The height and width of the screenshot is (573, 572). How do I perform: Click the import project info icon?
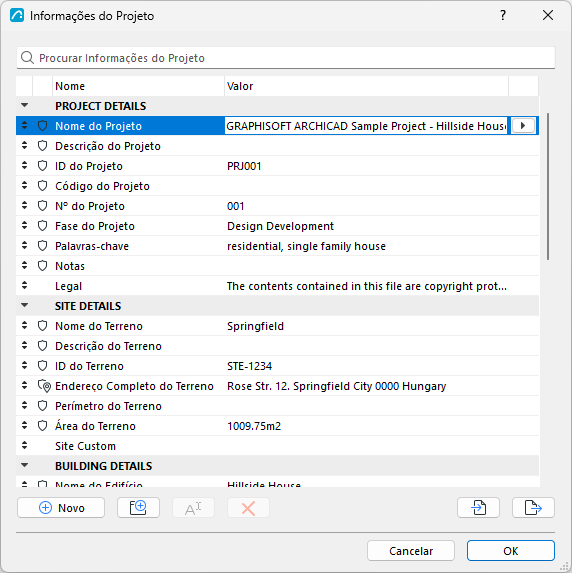pos(478,507)
